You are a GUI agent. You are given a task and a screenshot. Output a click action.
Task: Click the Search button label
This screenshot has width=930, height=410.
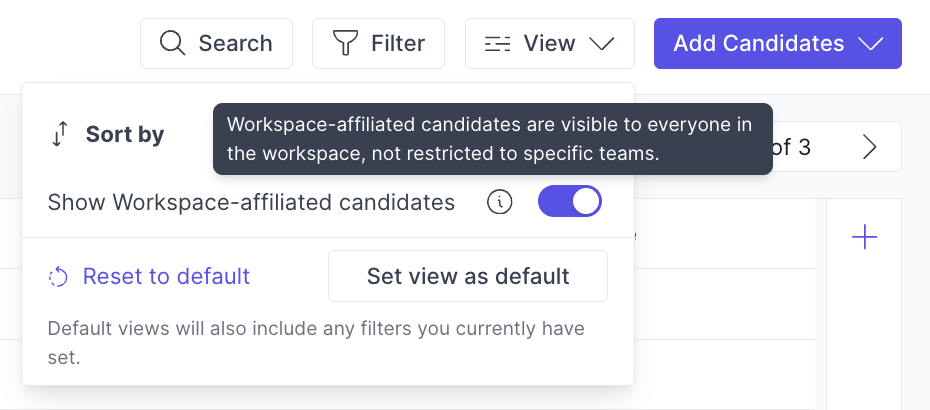(235, 44)
